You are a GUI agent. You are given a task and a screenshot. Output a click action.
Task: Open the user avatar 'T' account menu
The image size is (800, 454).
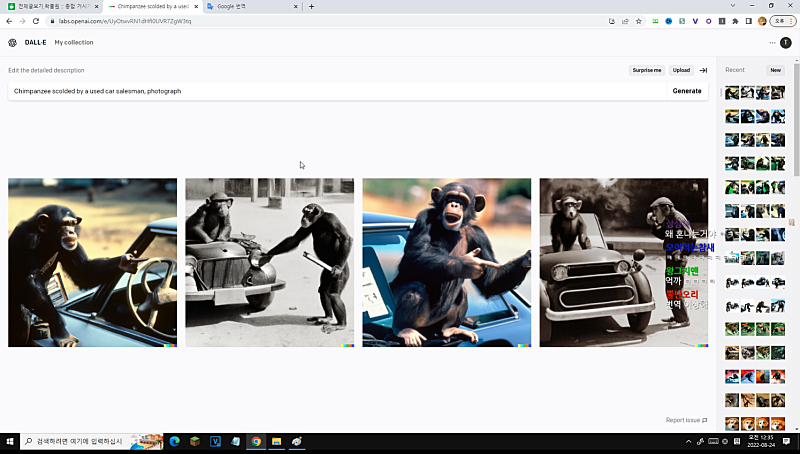[786, 43]
